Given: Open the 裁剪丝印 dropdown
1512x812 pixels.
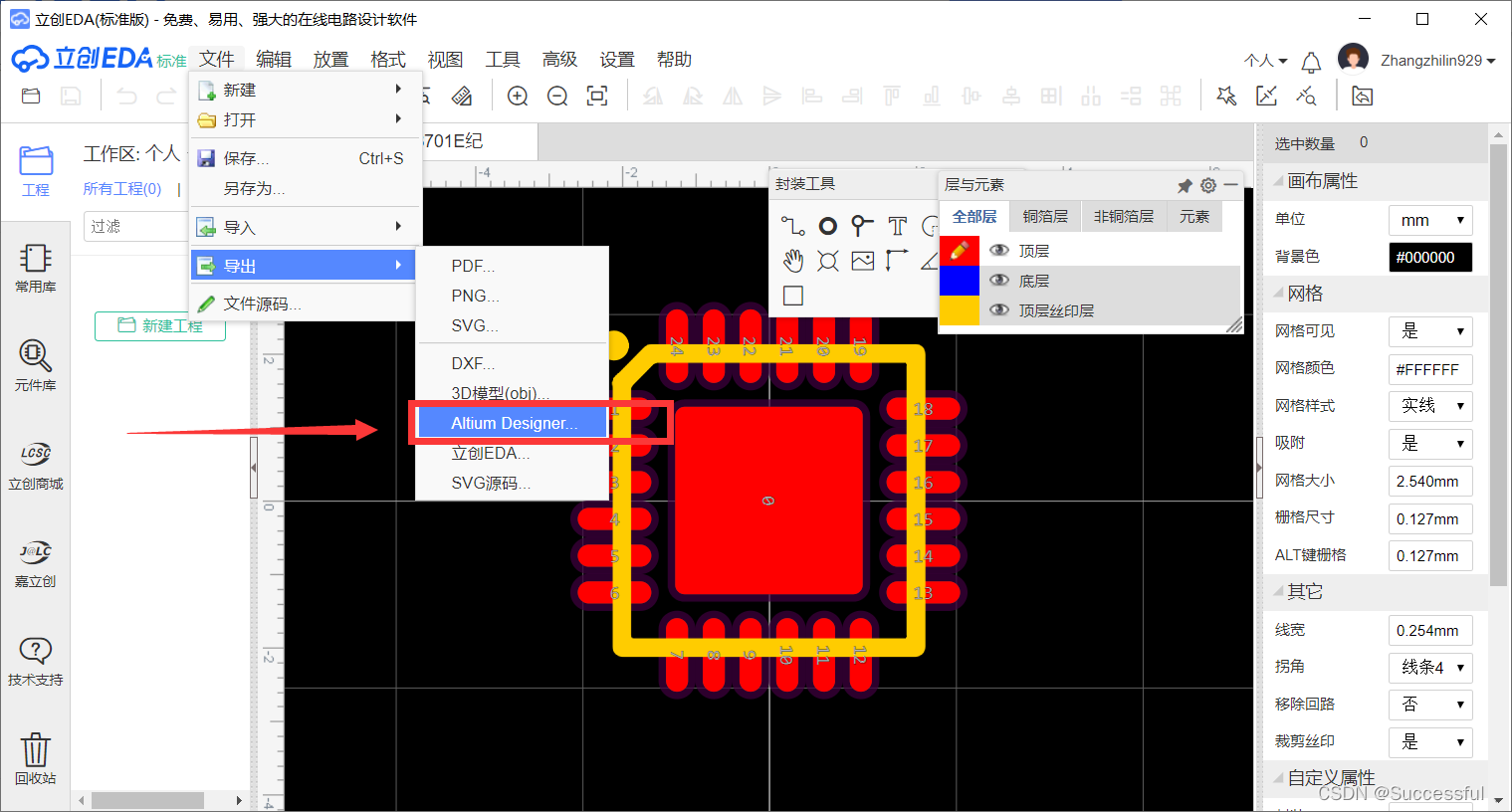Looking at the screenshot, I should [1430, 742].
